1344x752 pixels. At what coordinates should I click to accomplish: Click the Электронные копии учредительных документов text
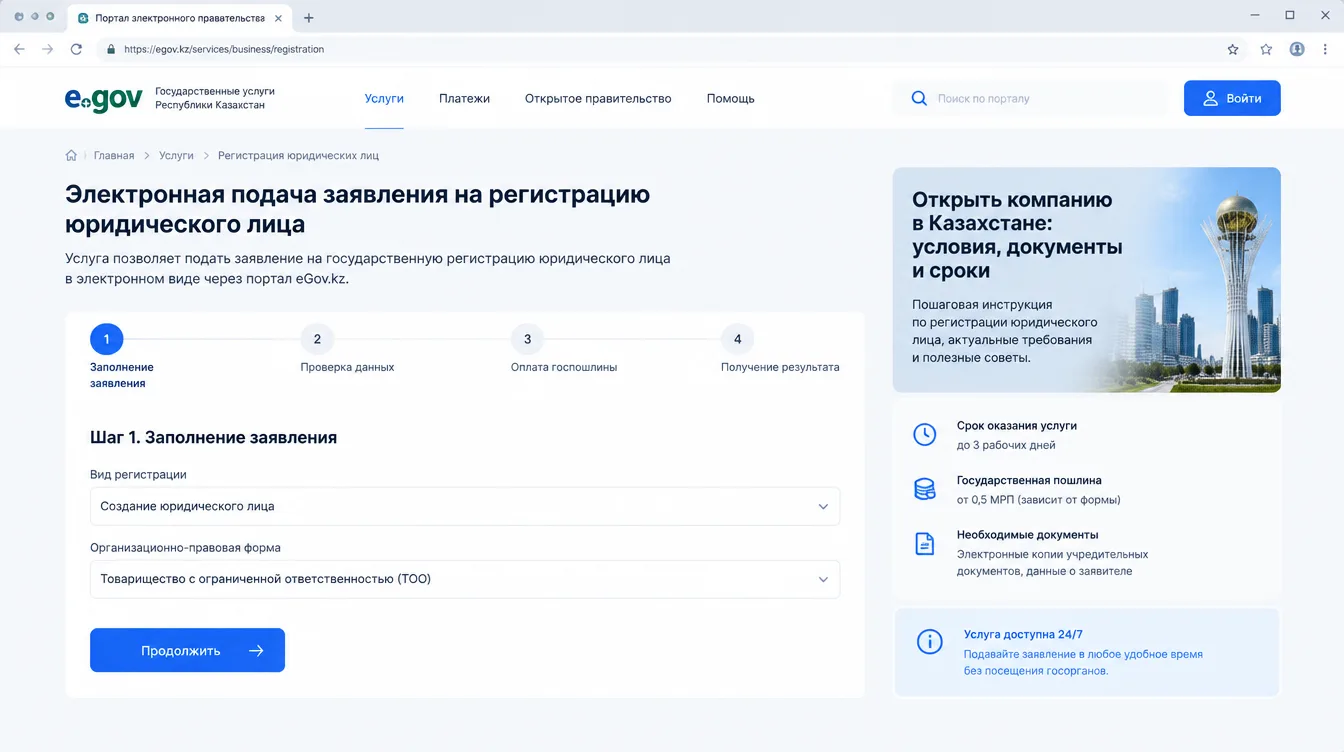tap(1052, 562)
